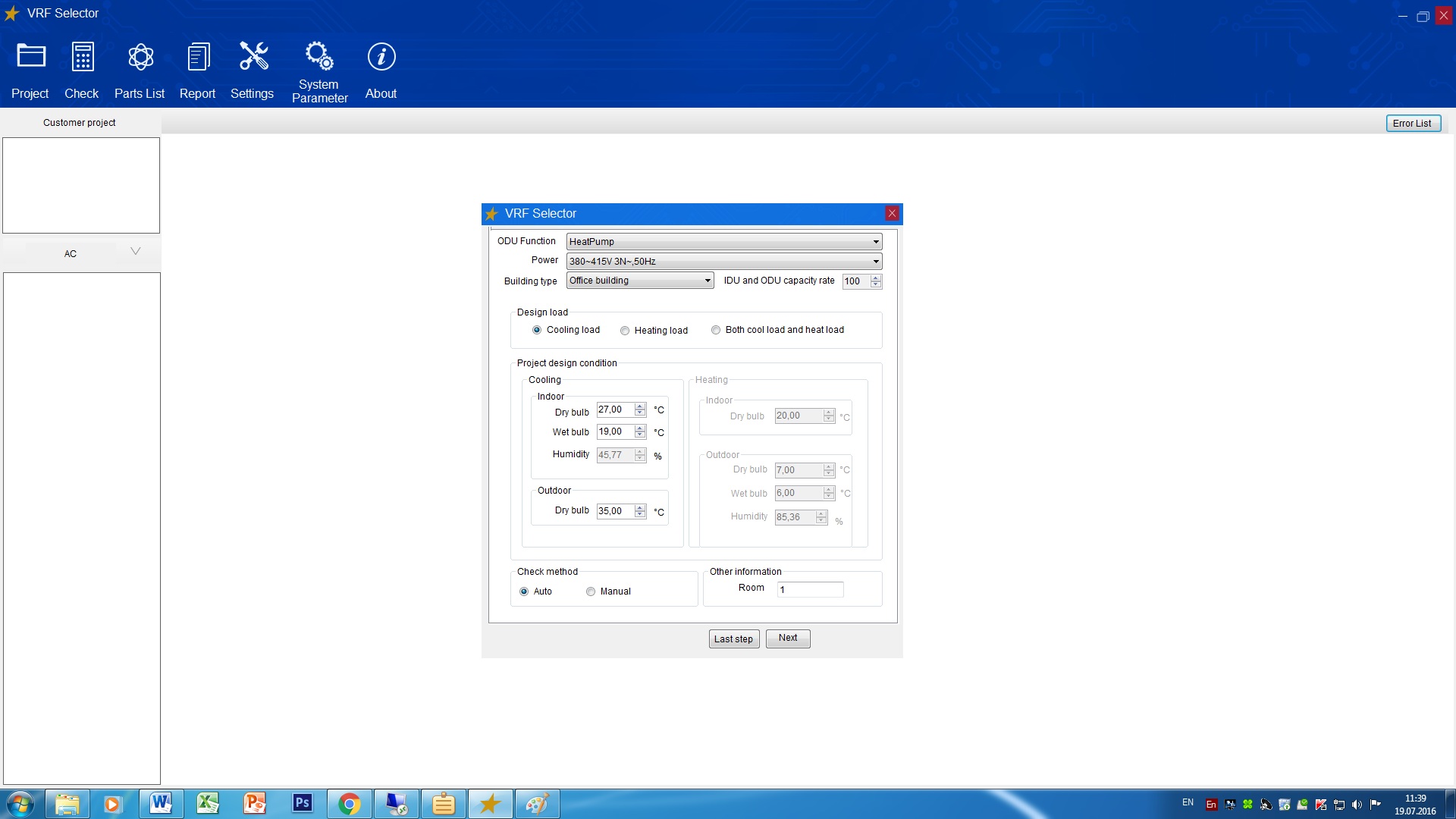Open Settings tools icon

point(253,57)
